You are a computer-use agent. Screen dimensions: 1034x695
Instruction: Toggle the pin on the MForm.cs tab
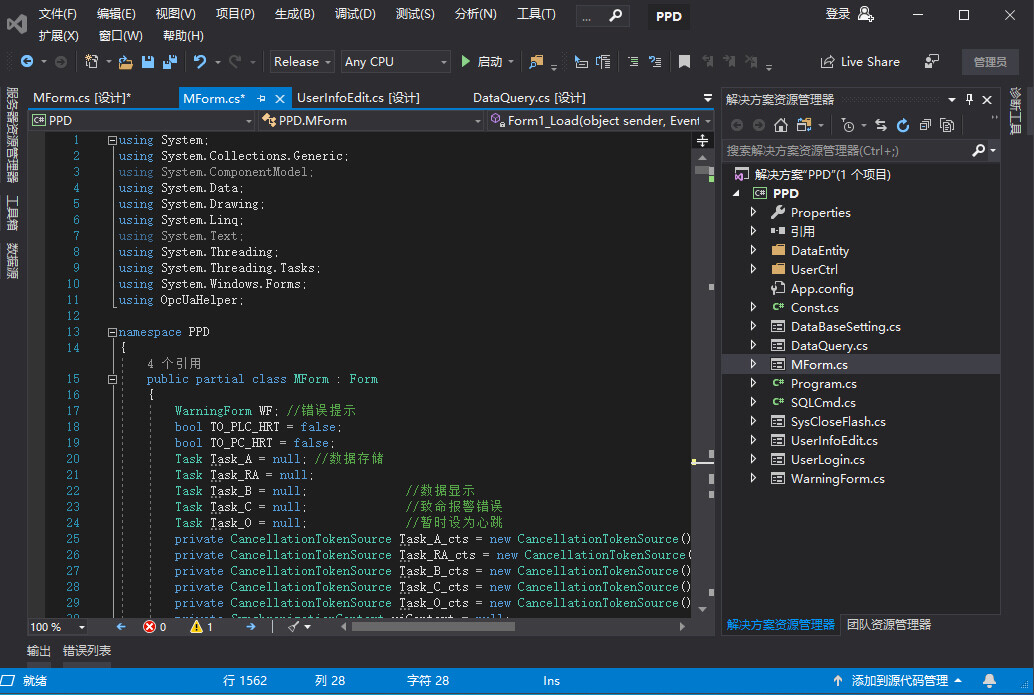tap(261, 98)
